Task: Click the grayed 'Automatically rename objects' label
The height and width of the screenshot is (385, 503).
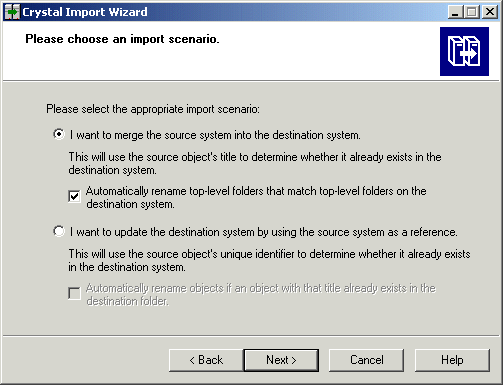Action: tap(261, 294)
